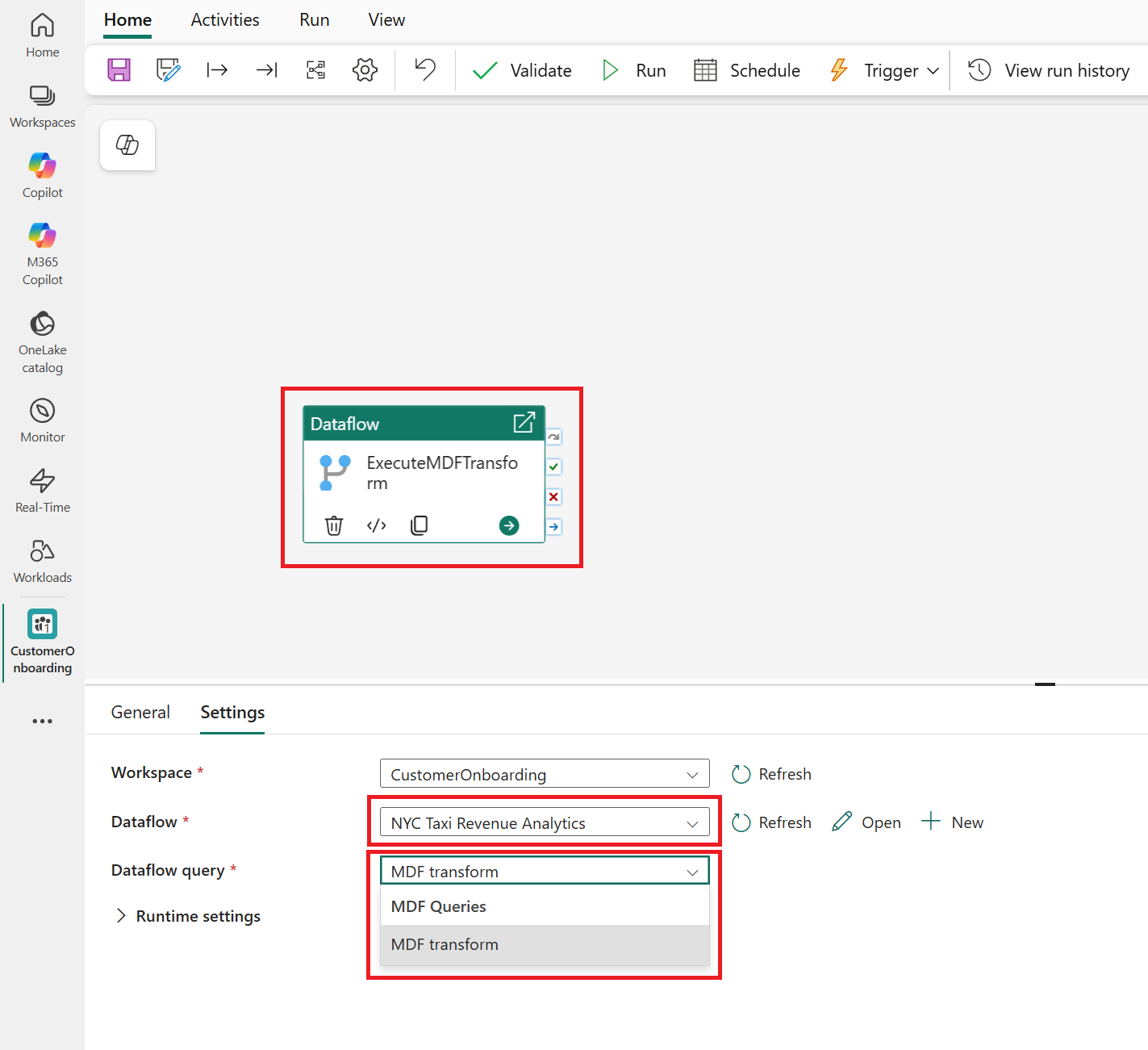1148x1050 pixels.
Task: Open the Dataflow activity in new window
Action: pos(524,422)
